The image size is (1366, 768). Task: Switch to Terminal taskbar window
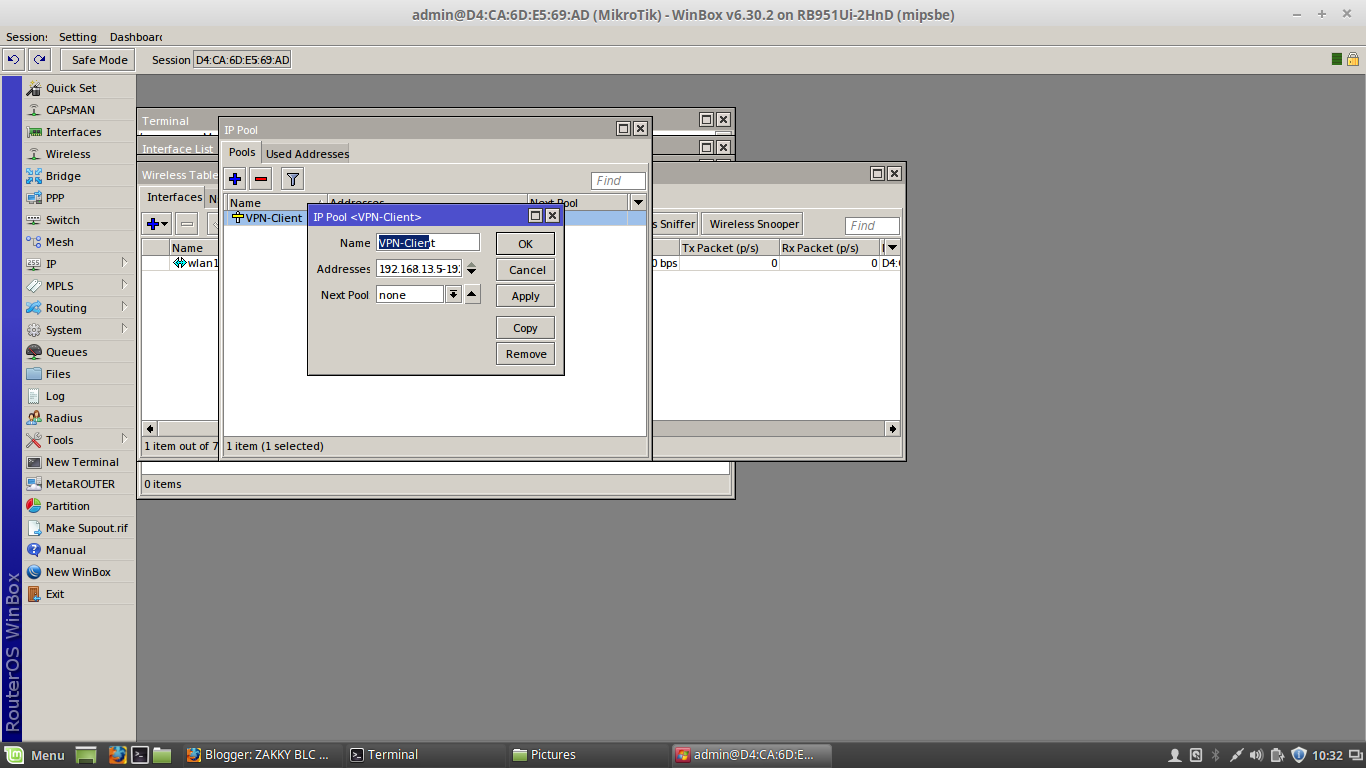[x=424, y=755]
